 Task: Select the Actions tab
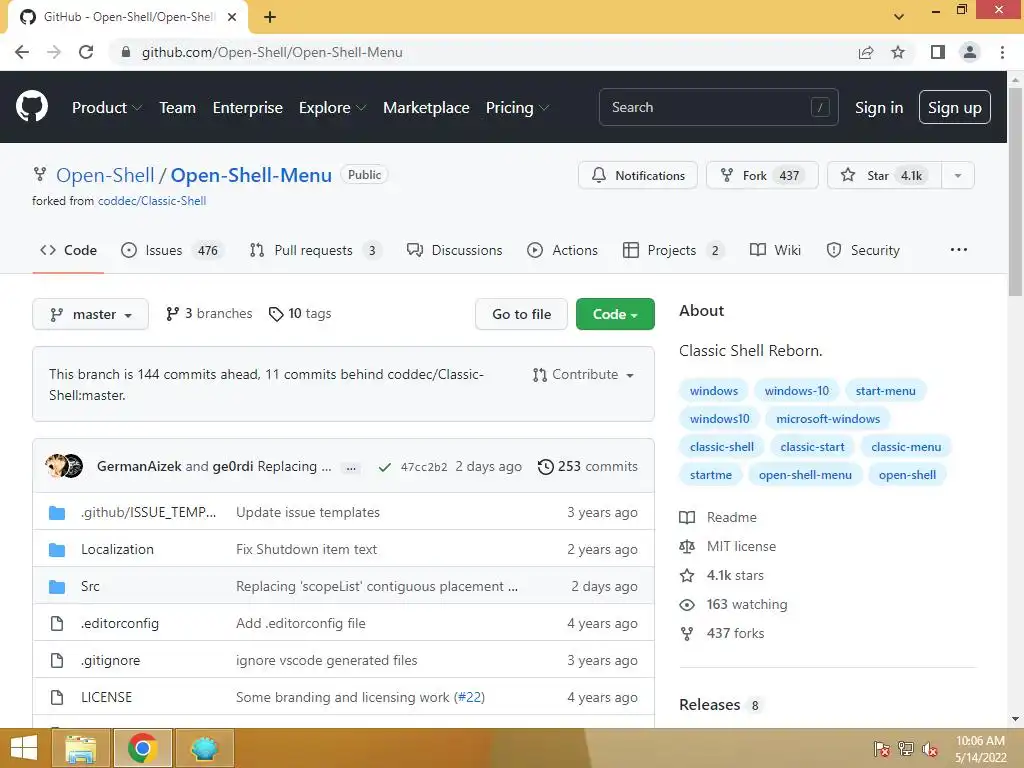(x=562, y=250)
